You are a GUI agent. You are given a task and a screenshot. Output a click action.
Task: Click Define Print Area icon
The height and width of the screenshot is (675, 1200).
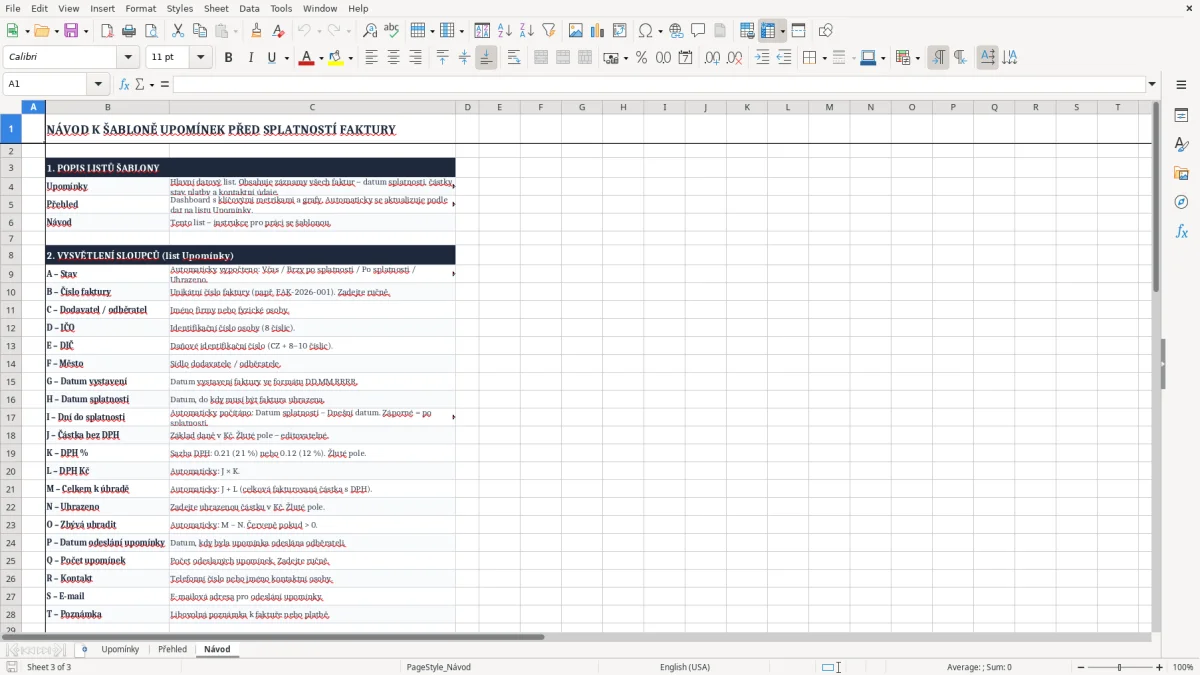click(747, 31)
